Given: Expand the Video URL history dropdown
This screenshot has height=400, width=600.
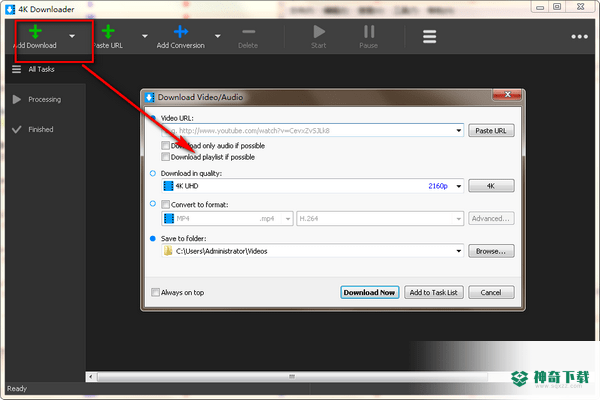Looking at the screenshot, I should [x=458, y=131].
